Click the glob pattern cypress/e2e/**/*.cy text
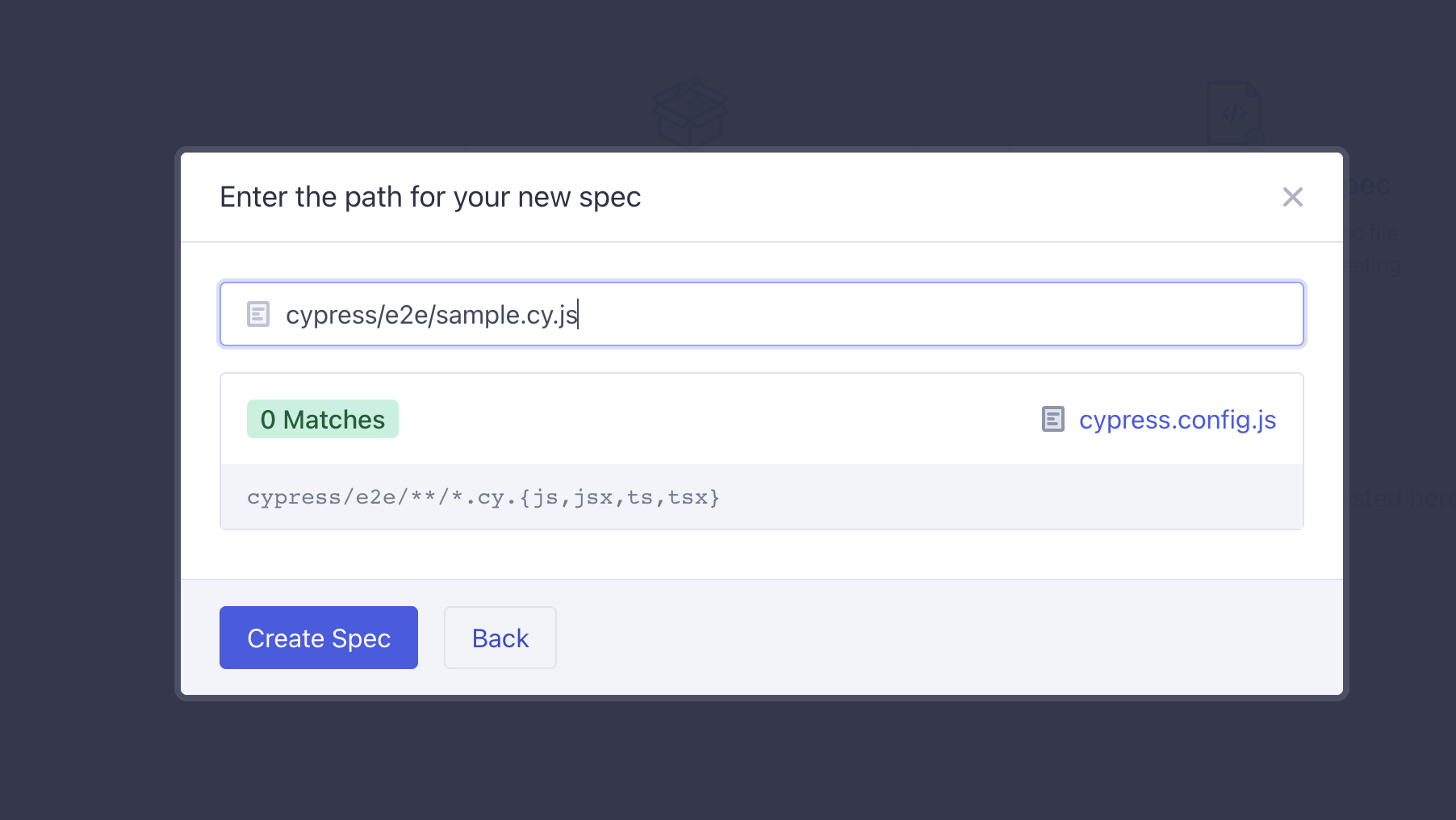Screen dimensions: 1456x820 [483, 496]
